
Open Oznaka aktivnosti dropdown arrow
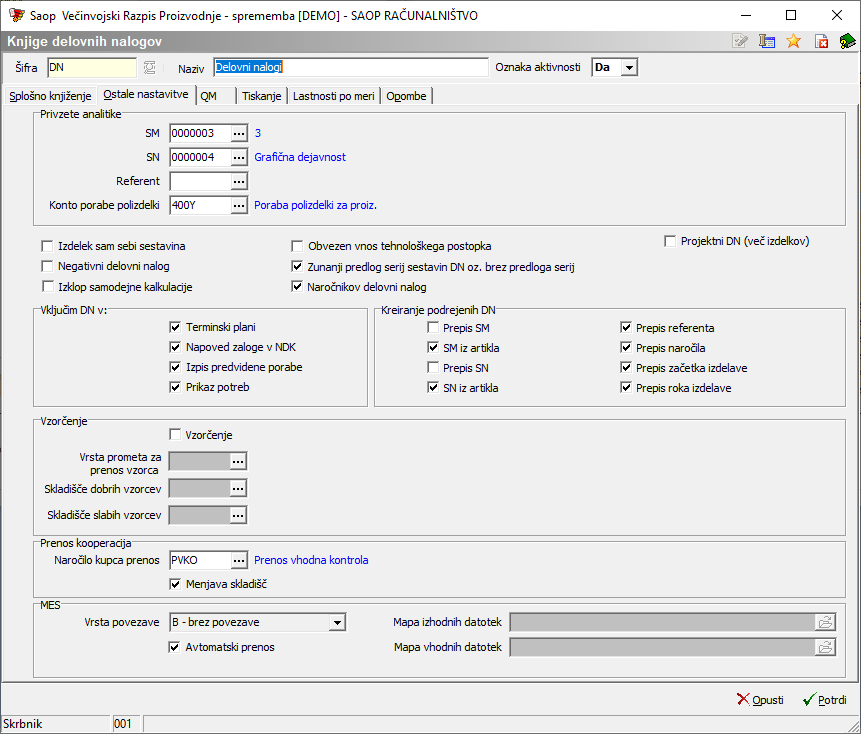coord(629,68)
